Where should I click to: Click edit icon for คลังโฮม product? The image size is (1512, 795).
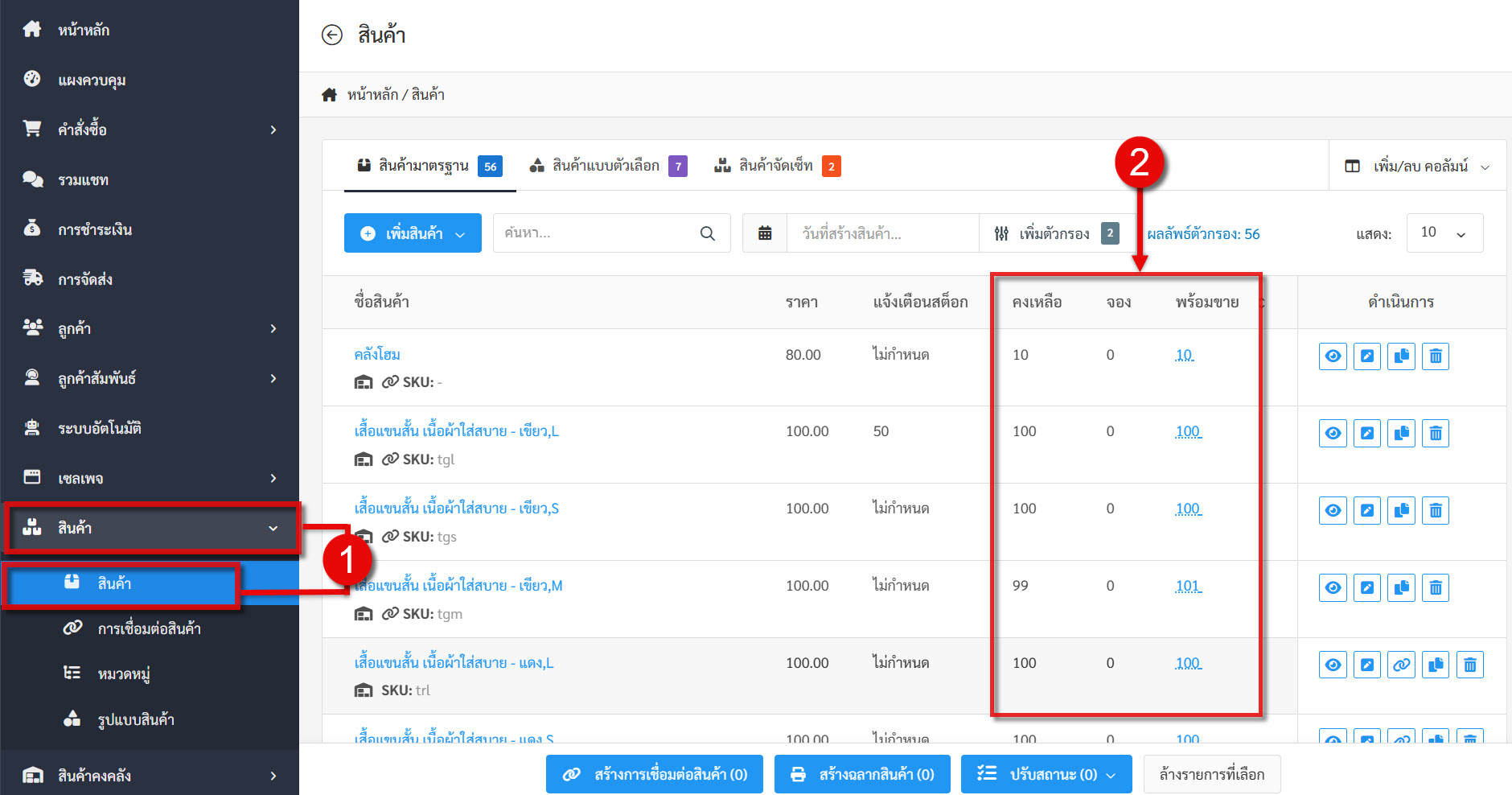pyautogui.click(x=1366, y=356)
